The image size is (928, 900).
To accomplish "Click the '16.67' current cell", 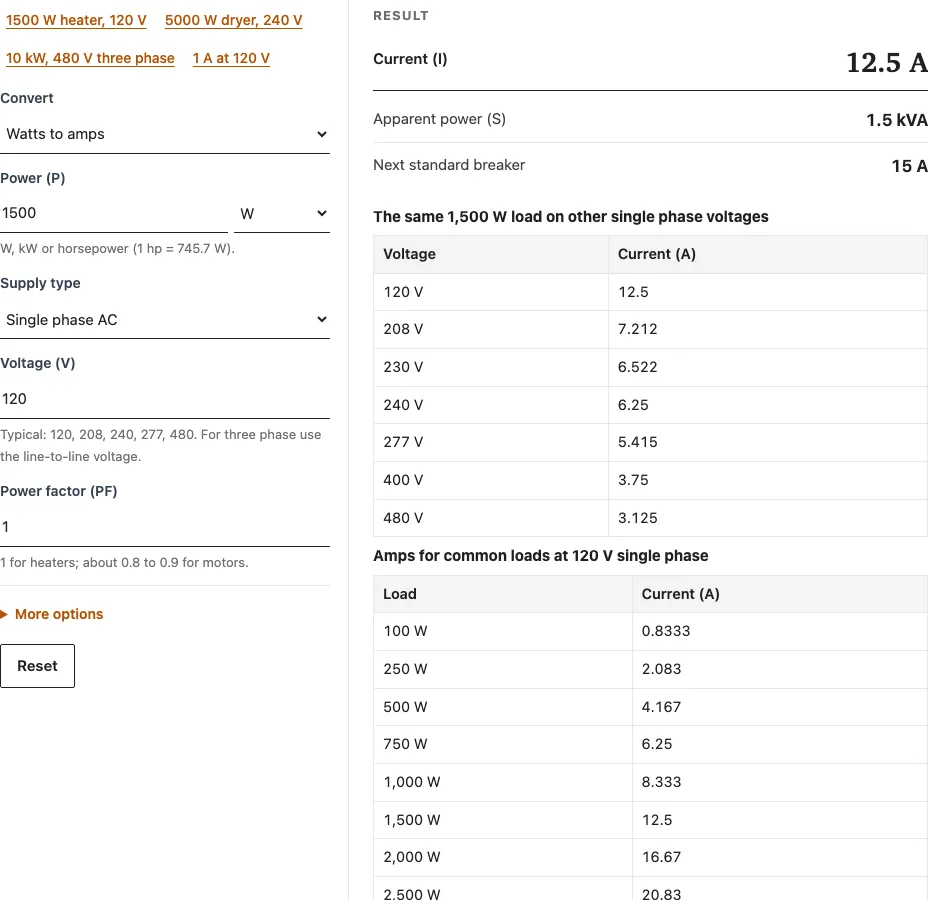I will coord(780,857).
